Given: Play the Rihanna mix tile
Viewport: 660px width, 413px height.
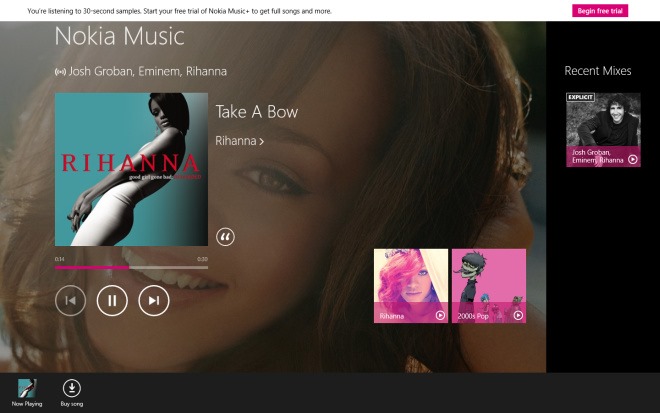Looking at the screenshot, I should (x=440, y=315).
